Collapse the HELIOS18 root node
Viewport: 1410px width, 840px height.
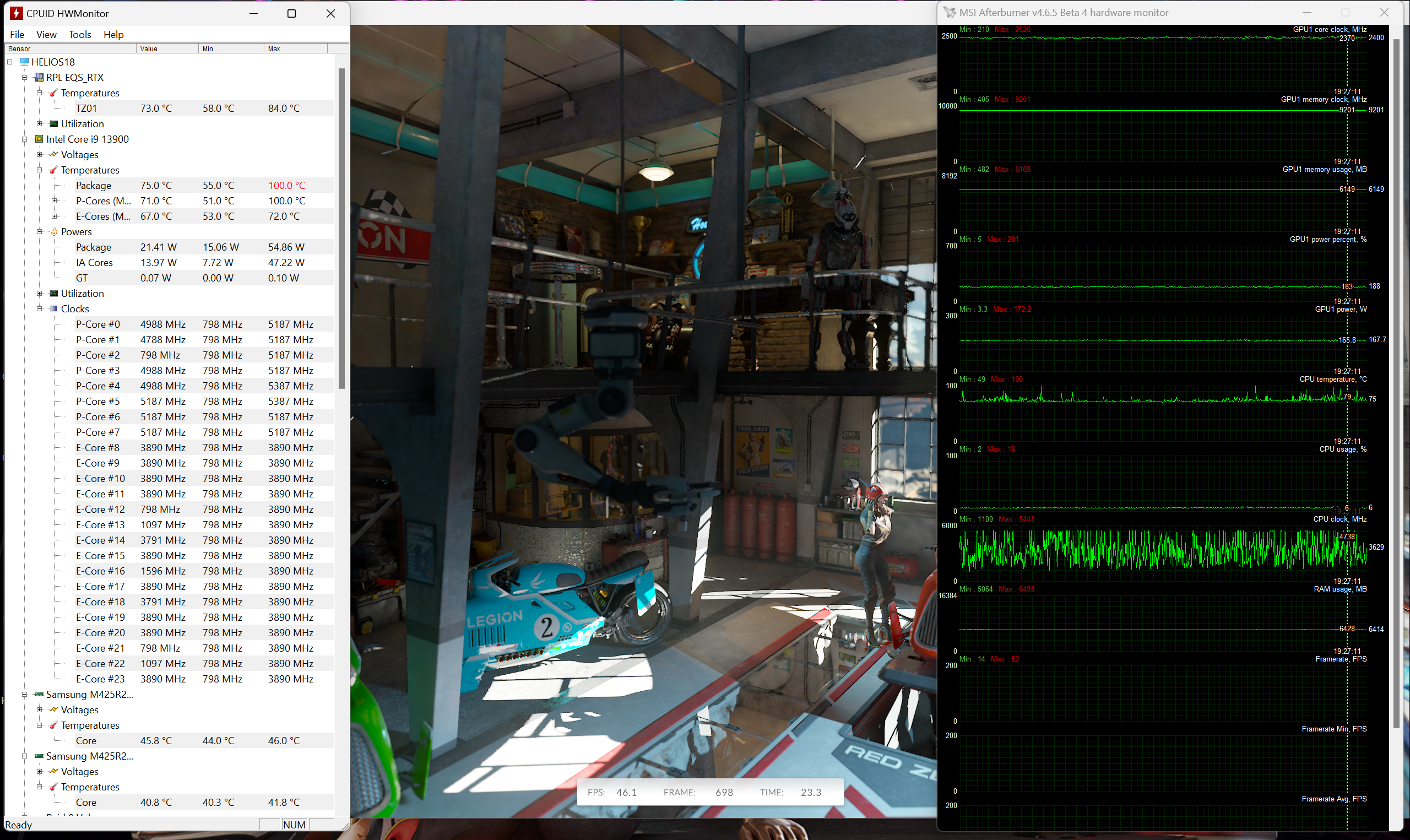pyautogui.click(x=9, y=62)
